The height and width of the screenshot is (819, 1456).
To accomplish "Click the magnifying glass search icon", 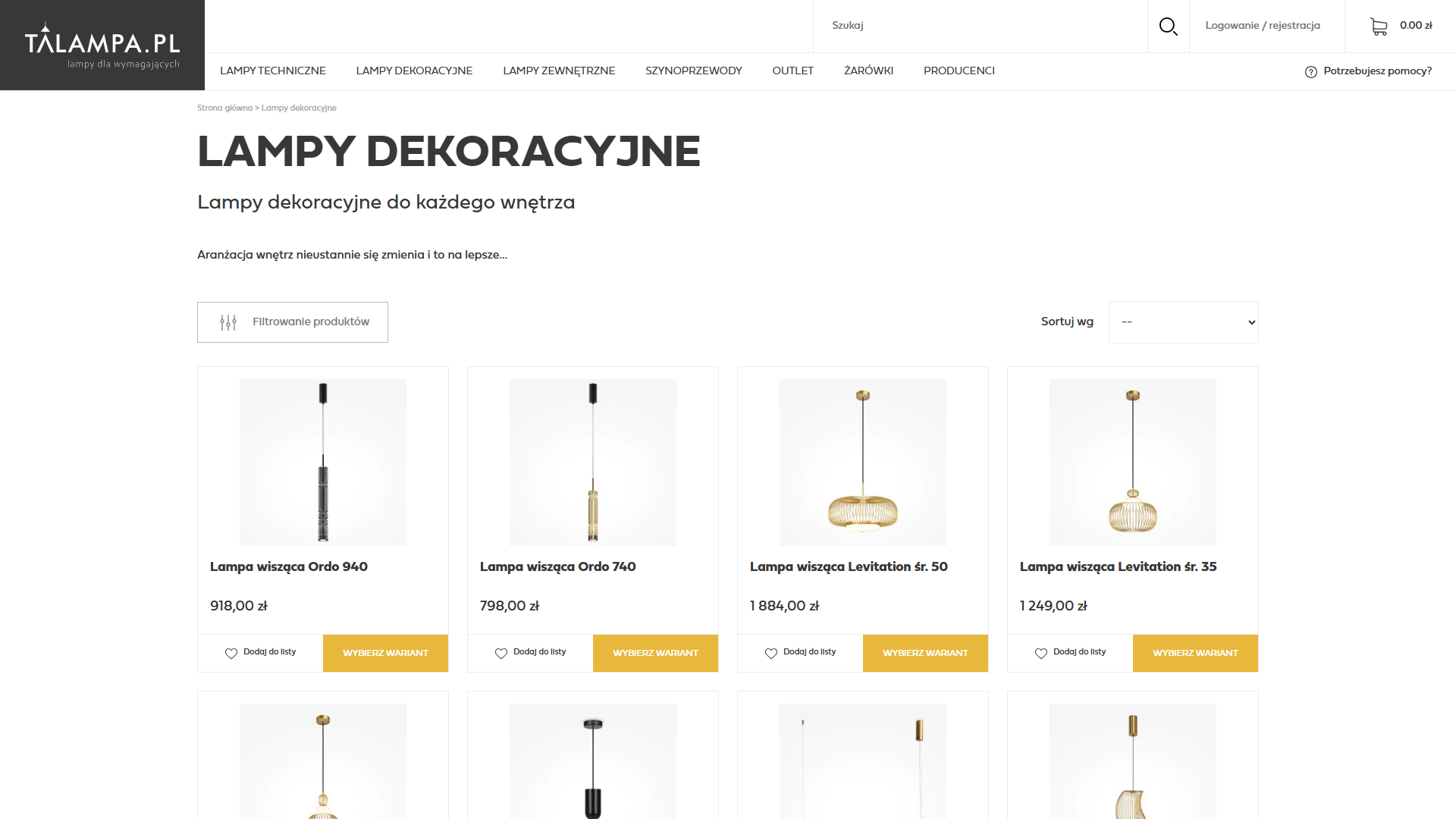I will click(1168, 27).
